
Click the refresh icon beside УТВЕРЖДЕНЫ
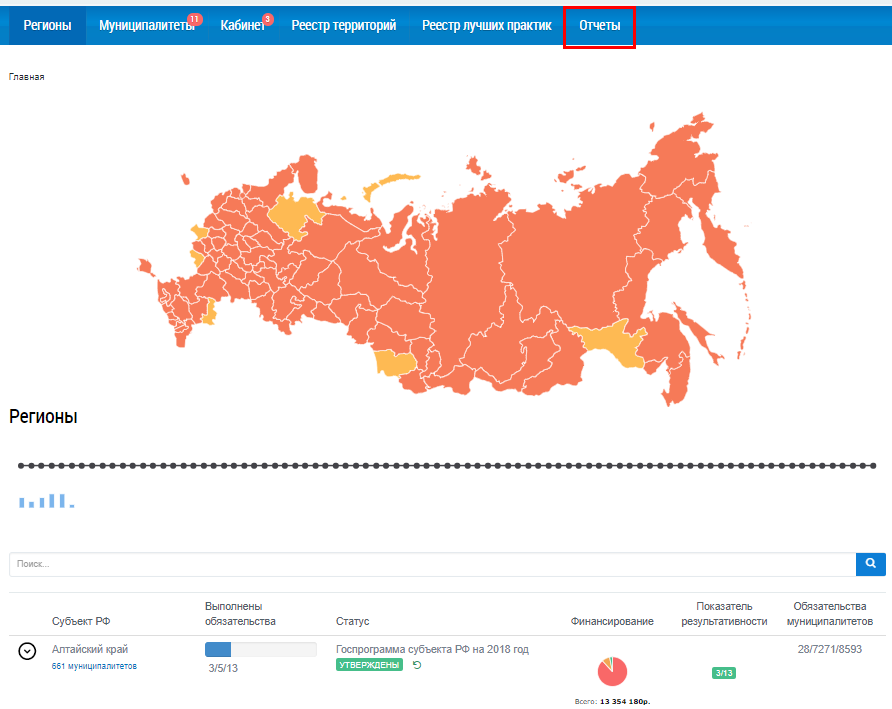(x=417, y=665)
